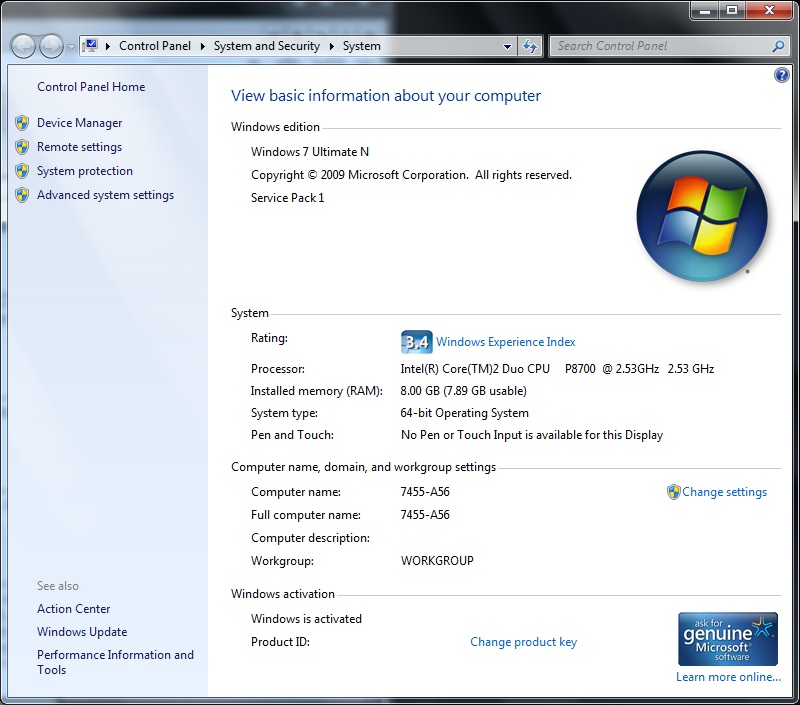Select System in the address breadcrumb
Image resolution: width=800 pixels, height=705 pixels.
[x=361, y=46]
